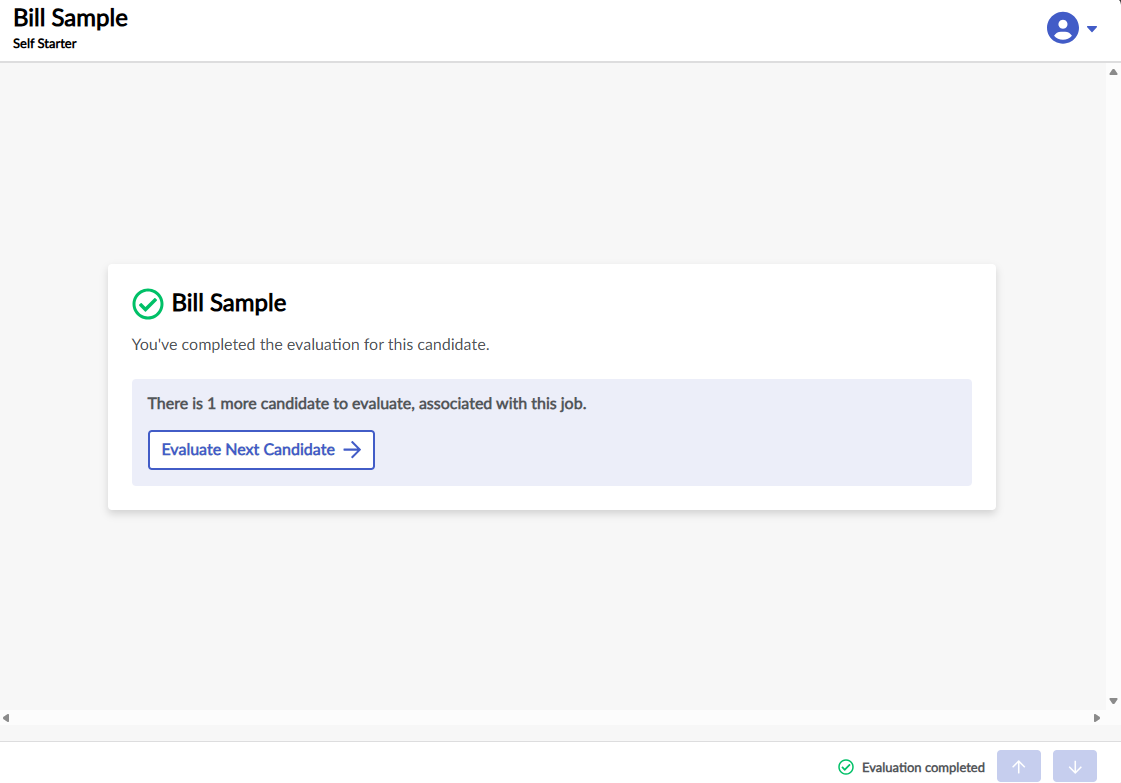Viewport: 1121px width, 783px height.
Task: Click the Self Starter job subtitle
Action: [45, 44]
